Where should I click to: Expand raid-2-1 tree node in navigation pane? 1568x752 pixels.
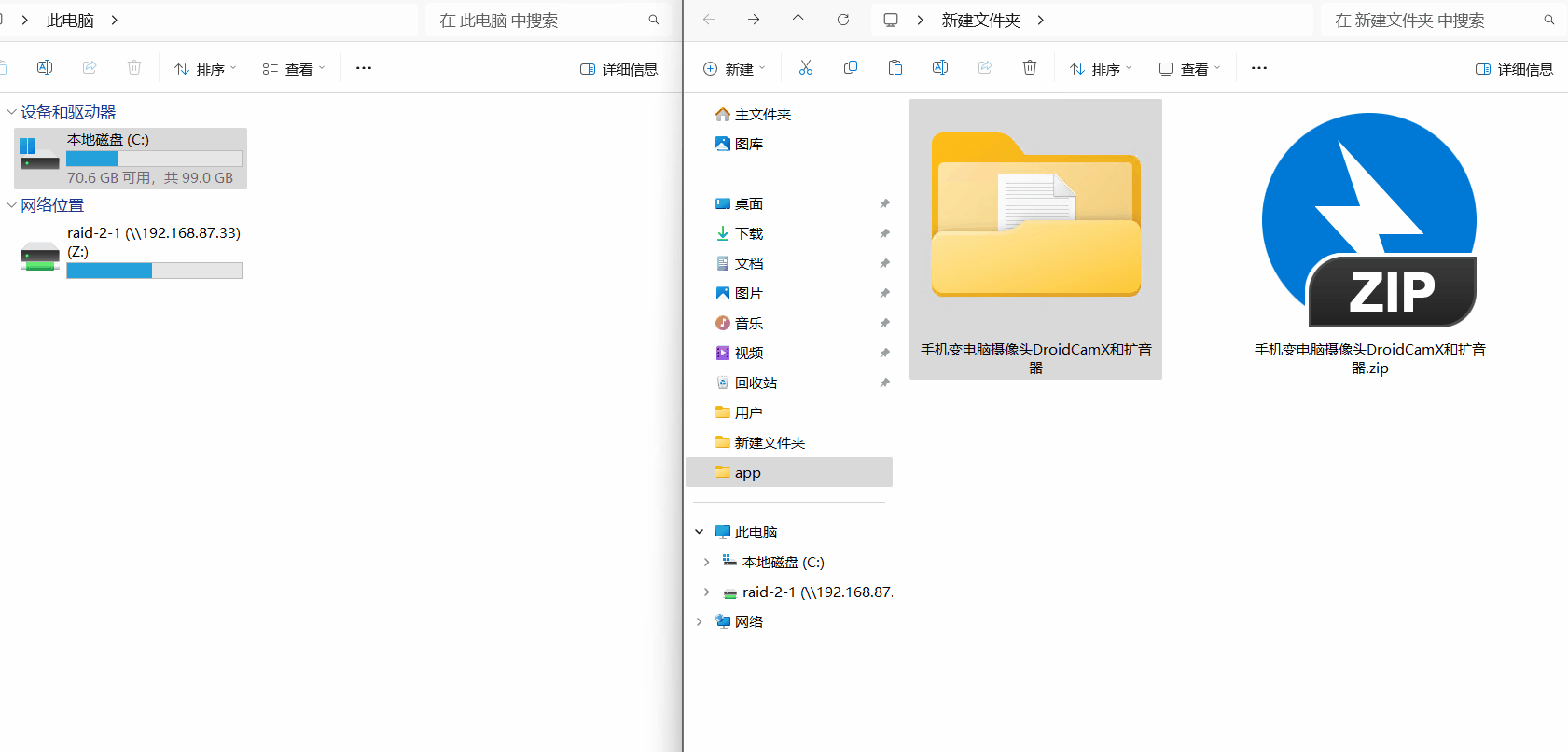click(x=706, y=592)
